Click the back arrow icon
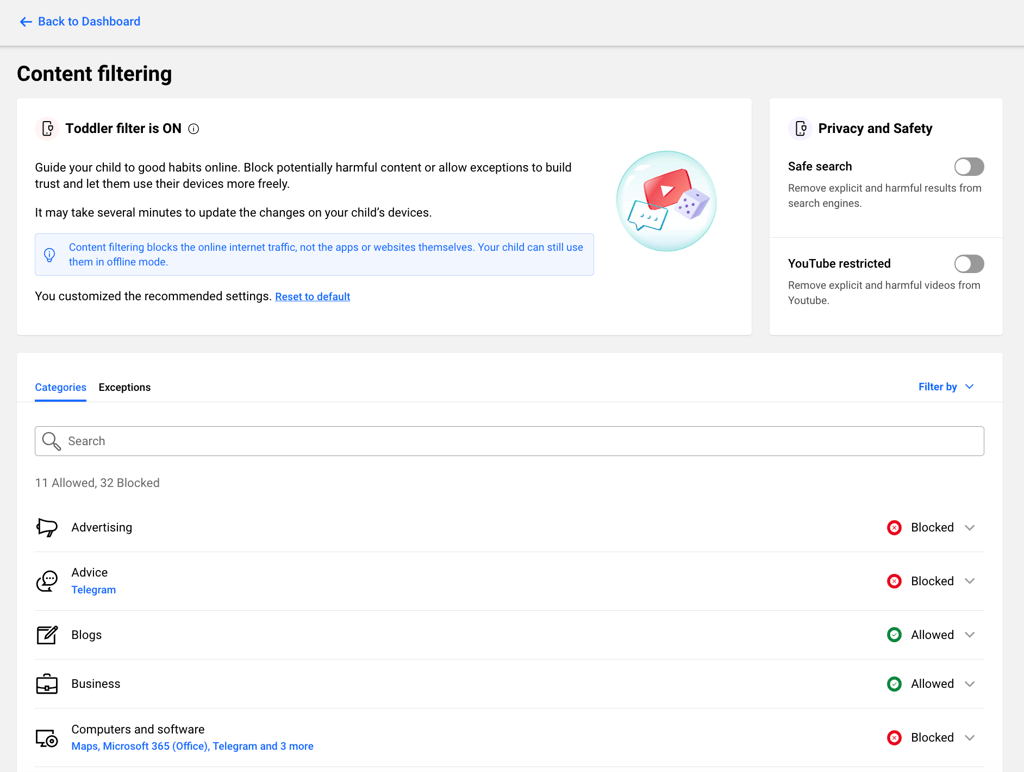The height and width of the screenshot is (772, 1024). [x=25, y=22]
